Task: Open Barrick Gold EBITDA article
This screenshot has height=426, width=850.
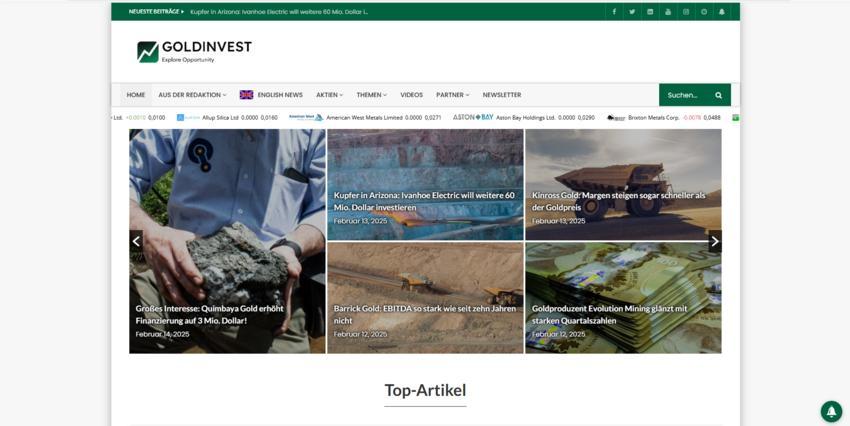Action: tap(424, 314)
